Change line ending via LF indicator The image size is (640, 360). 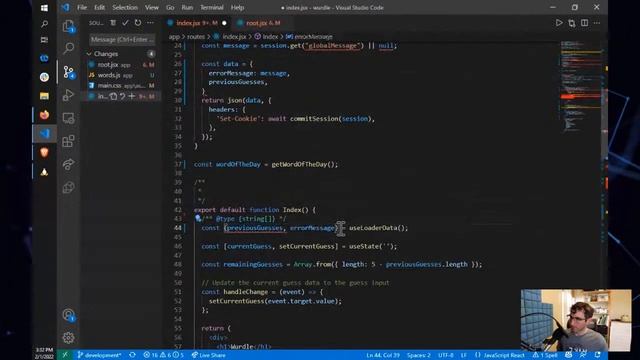(x=464, y=355)
